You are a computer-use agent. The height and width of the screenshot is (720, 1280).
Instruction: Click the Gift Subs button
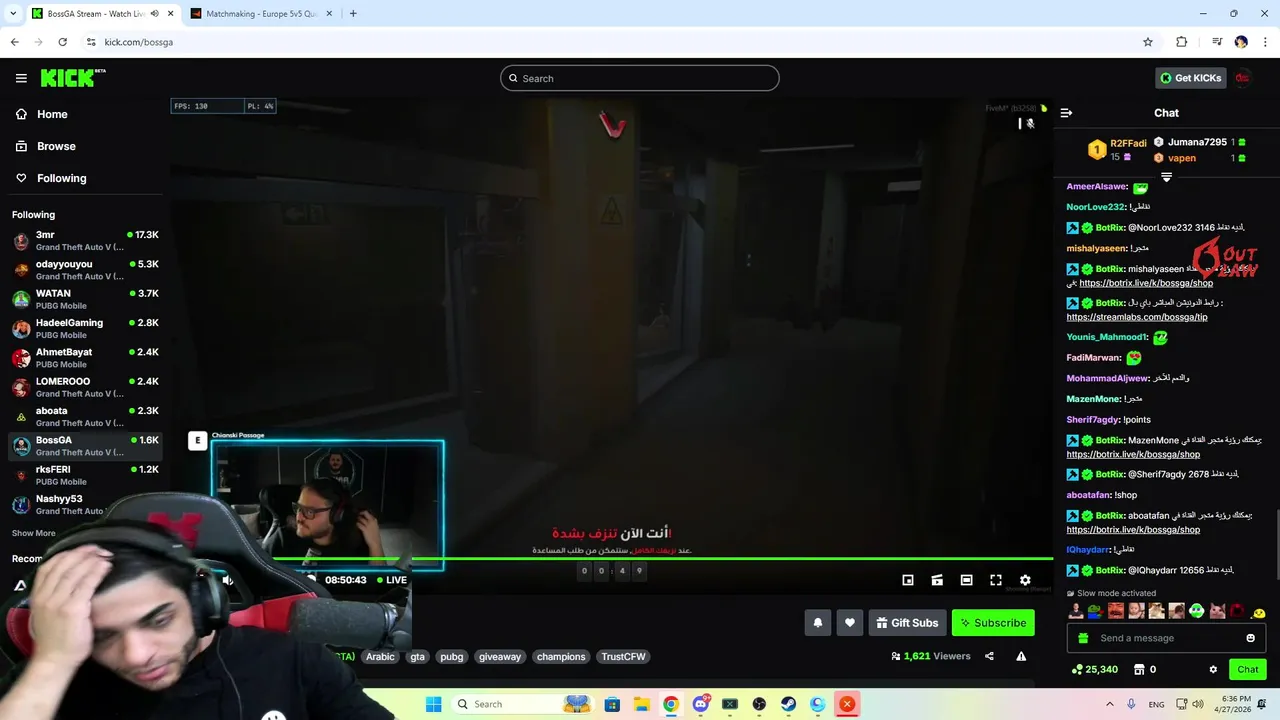pos(907,623)
